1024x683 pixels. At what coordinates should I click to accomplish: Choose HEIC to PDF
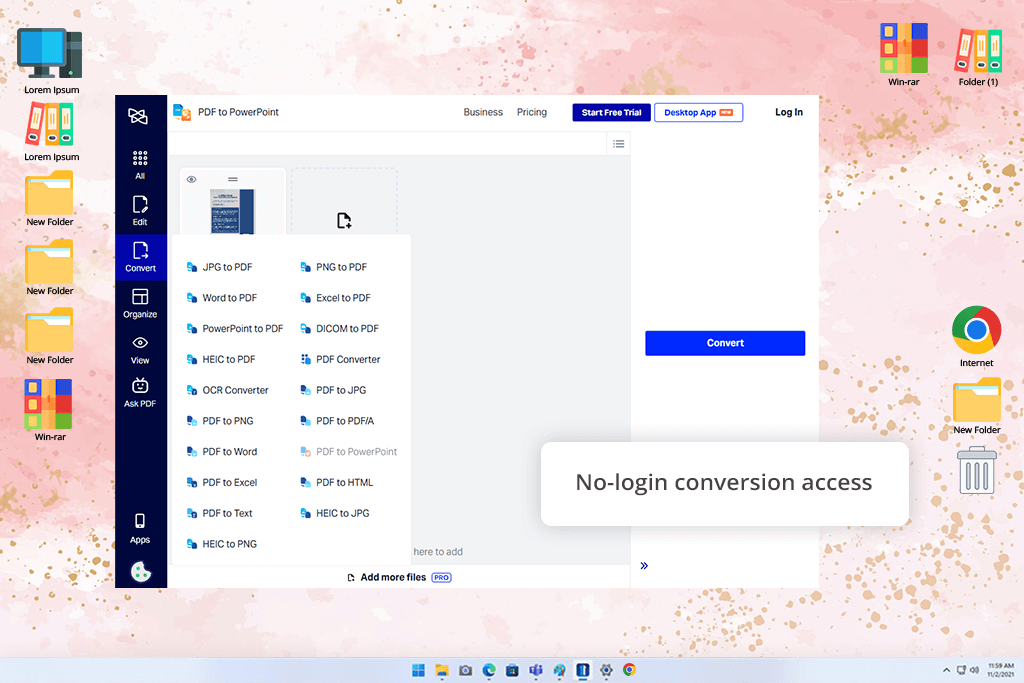[x=221, y=359]
